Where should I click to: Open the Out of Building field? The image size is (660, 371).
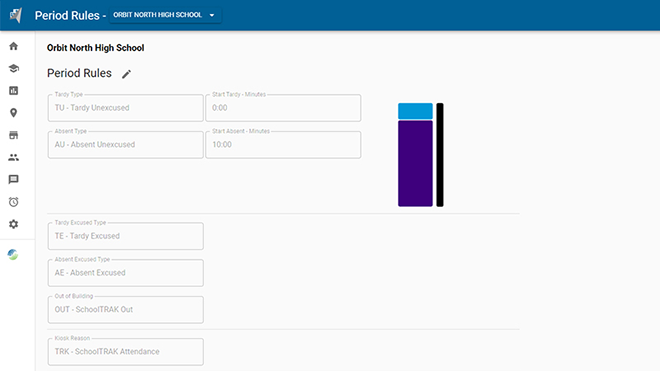125,310
